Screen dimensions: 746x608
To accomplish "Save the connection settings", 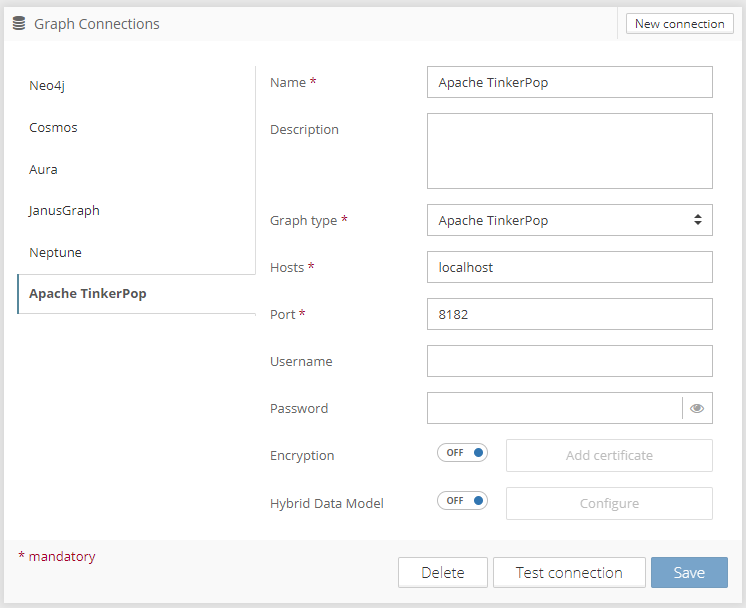I will point(689,573).
